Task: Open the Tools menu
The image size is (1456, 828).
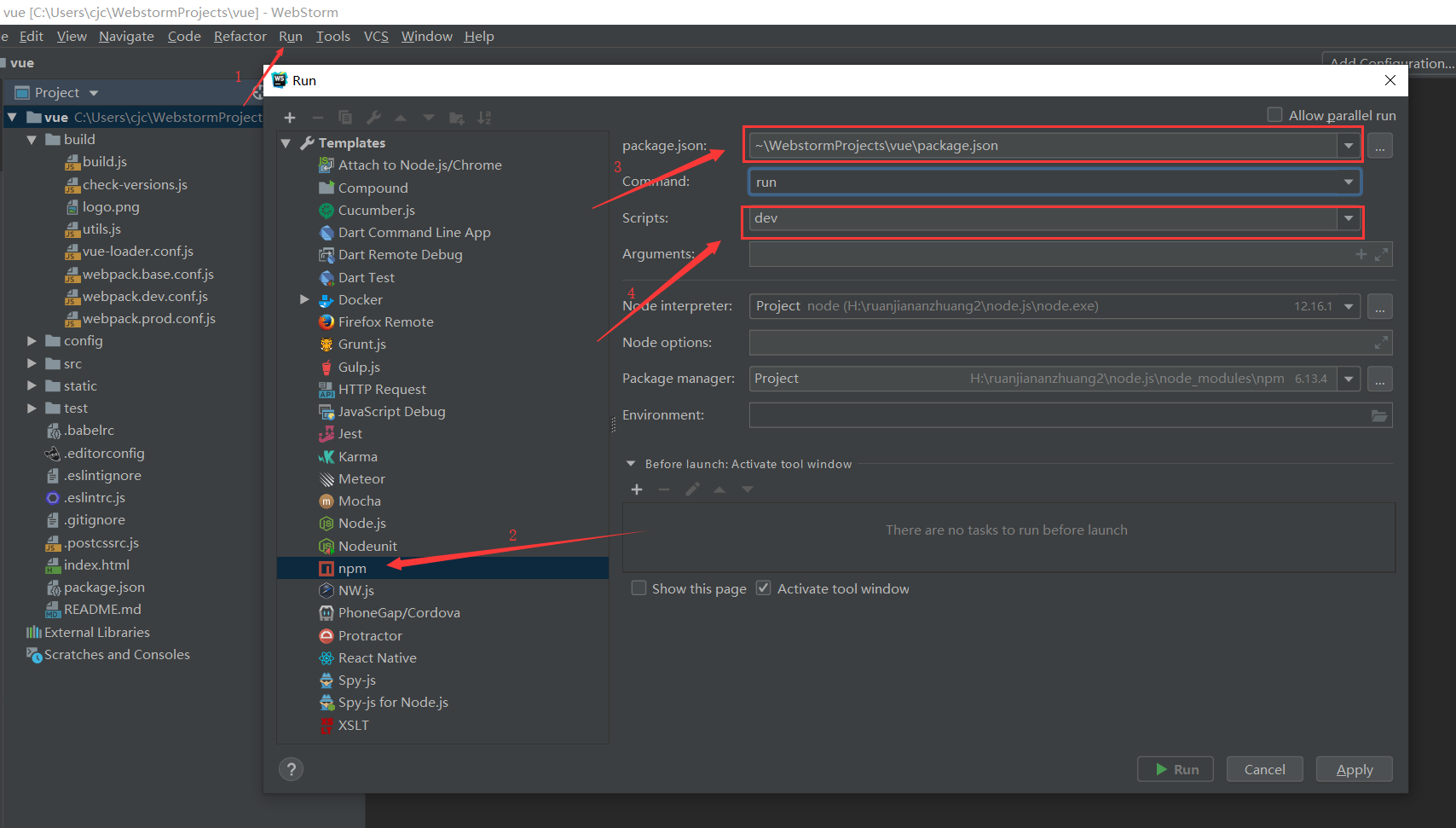Action: (332, 36)
